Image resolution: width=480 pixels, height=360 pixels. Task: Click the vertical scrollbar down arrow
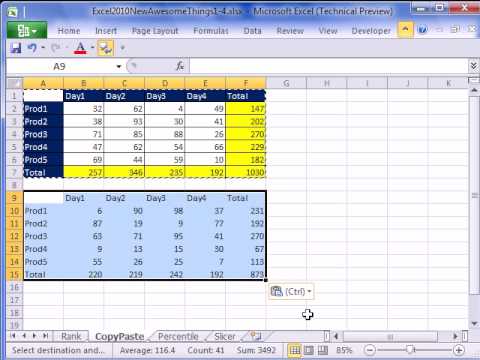[474, 323]
